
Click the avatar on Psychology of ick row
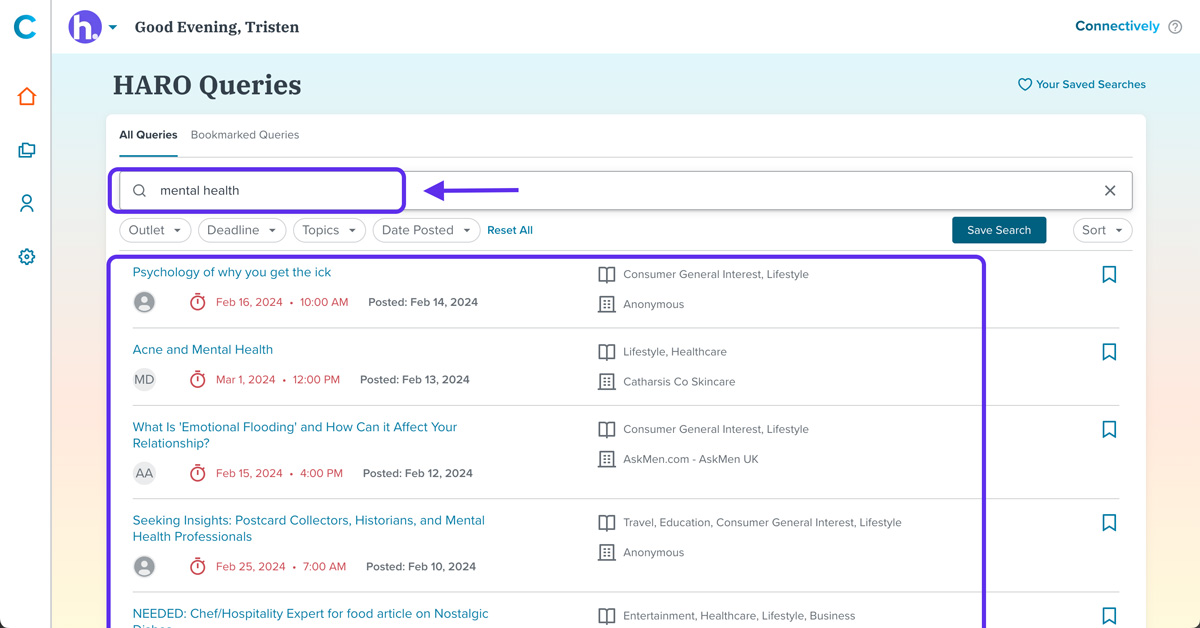pyautogui.click(x=145, y=302)
